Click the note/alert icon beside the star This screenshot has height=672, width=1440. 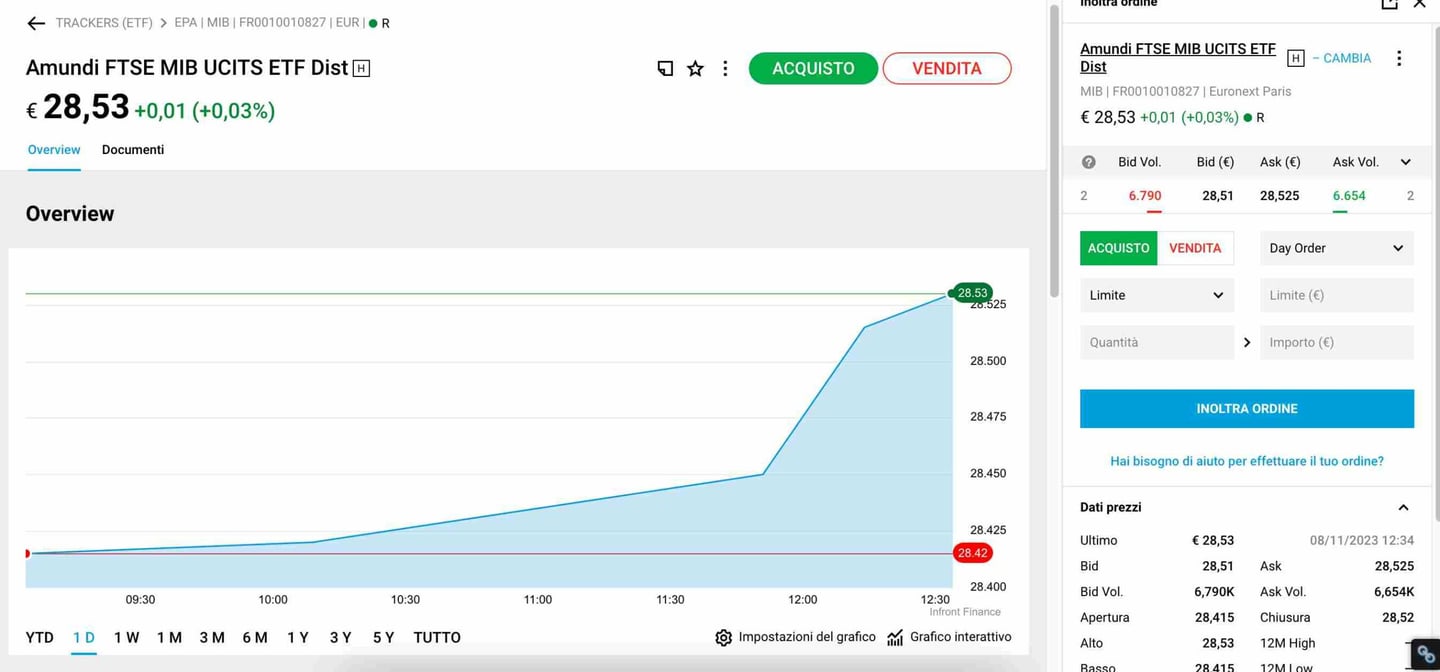coord(665,68)
